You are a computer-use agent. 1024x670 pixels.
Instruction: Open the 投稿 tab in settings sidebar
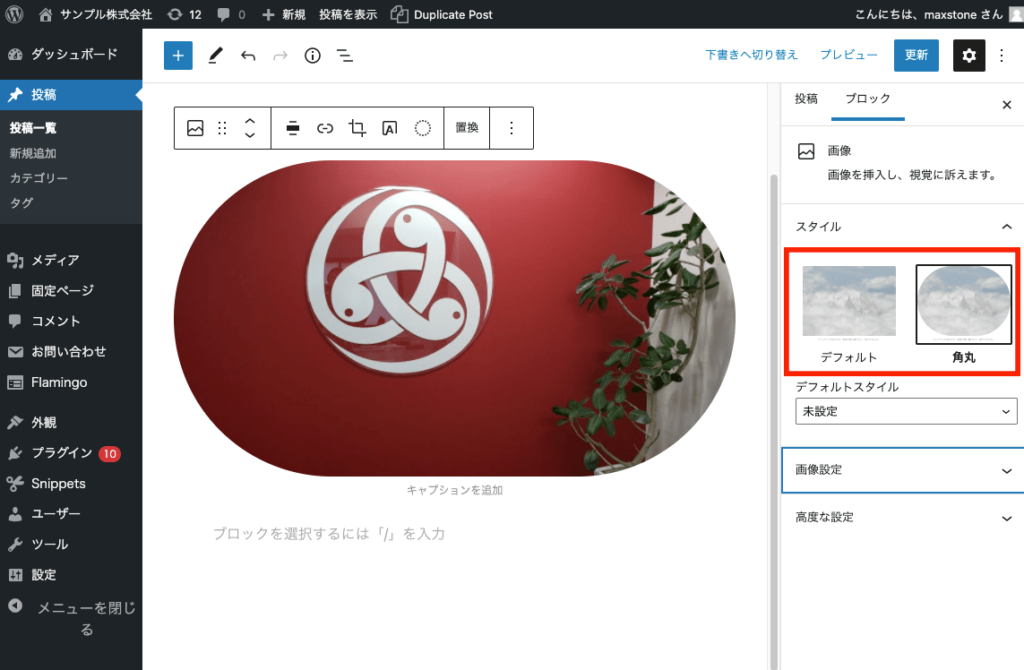tap(807, 100)
